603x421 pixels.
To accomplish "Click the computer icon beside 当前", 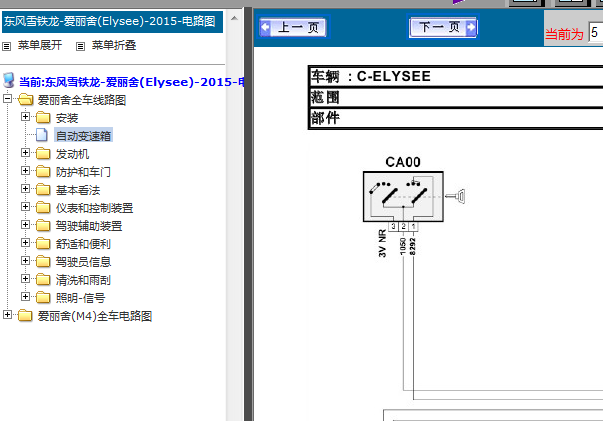I will click(9, 80).
